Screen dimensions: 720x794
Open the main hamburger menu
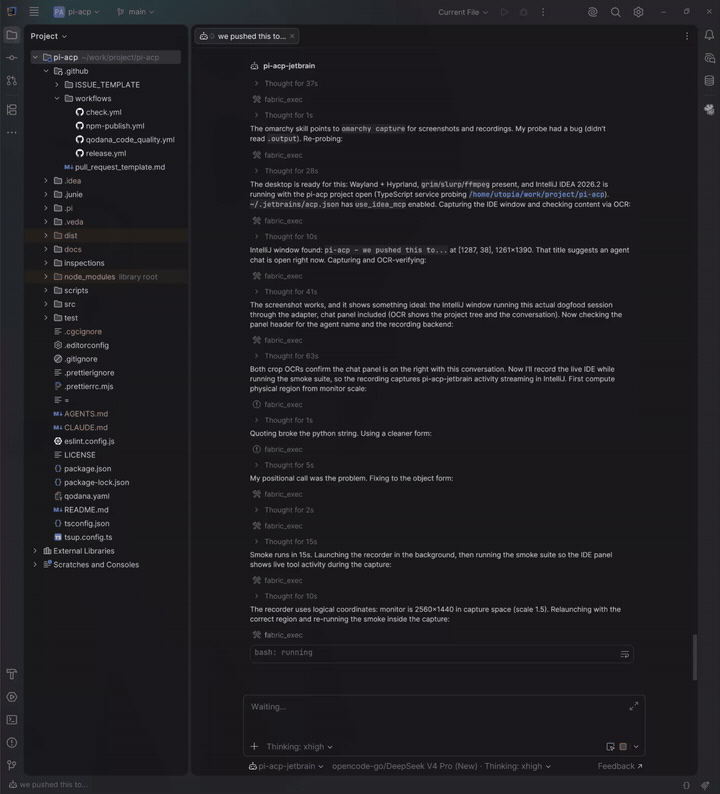[34, 12]
